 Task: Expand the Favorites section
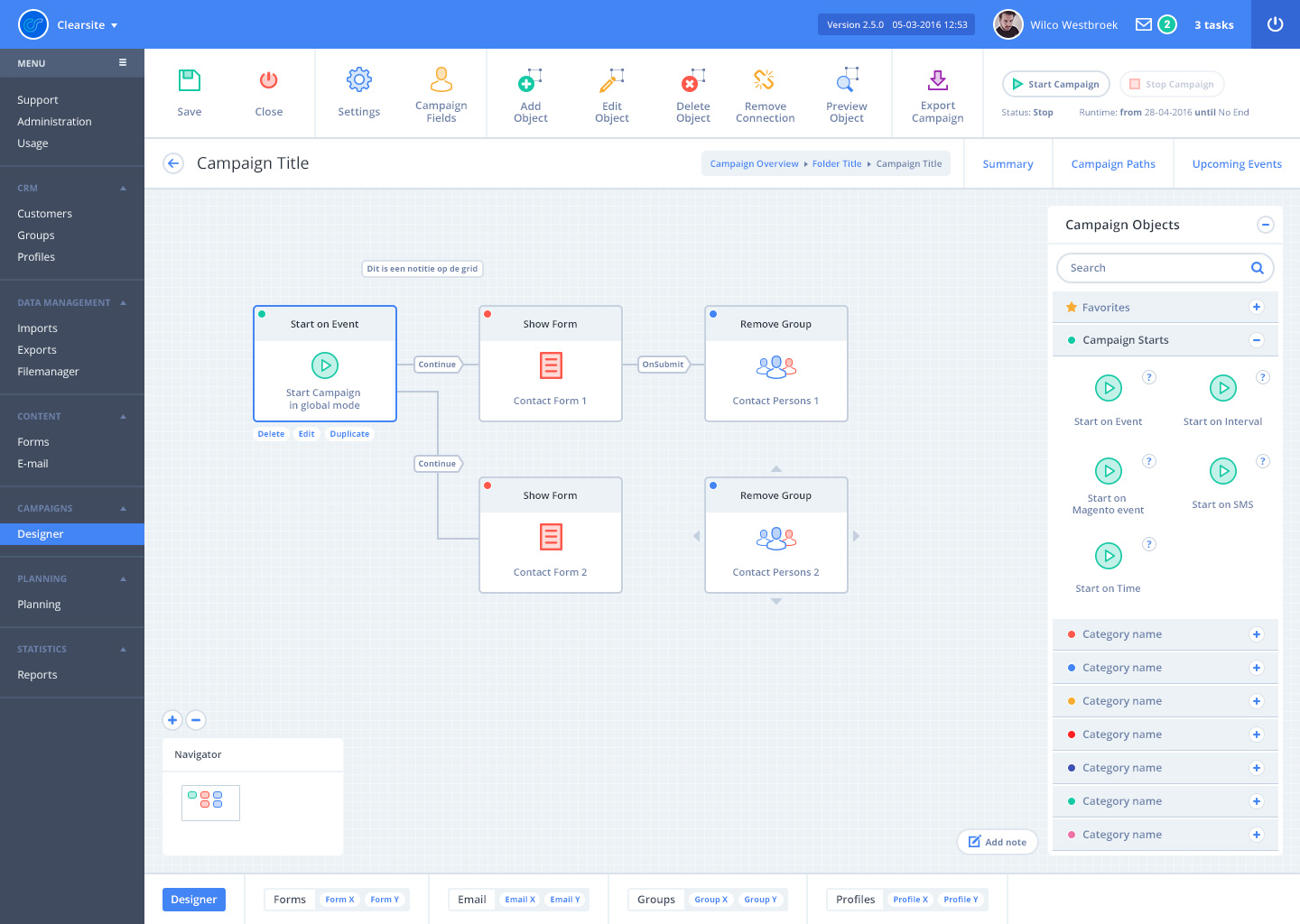tap(1257, 307)
